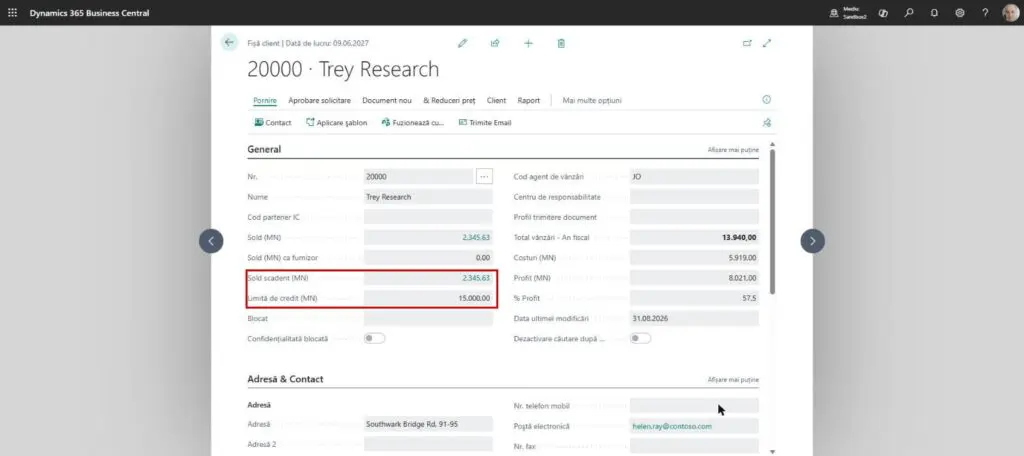Open the Client menu
This screenshot has width=1024, height=456.
496,101
